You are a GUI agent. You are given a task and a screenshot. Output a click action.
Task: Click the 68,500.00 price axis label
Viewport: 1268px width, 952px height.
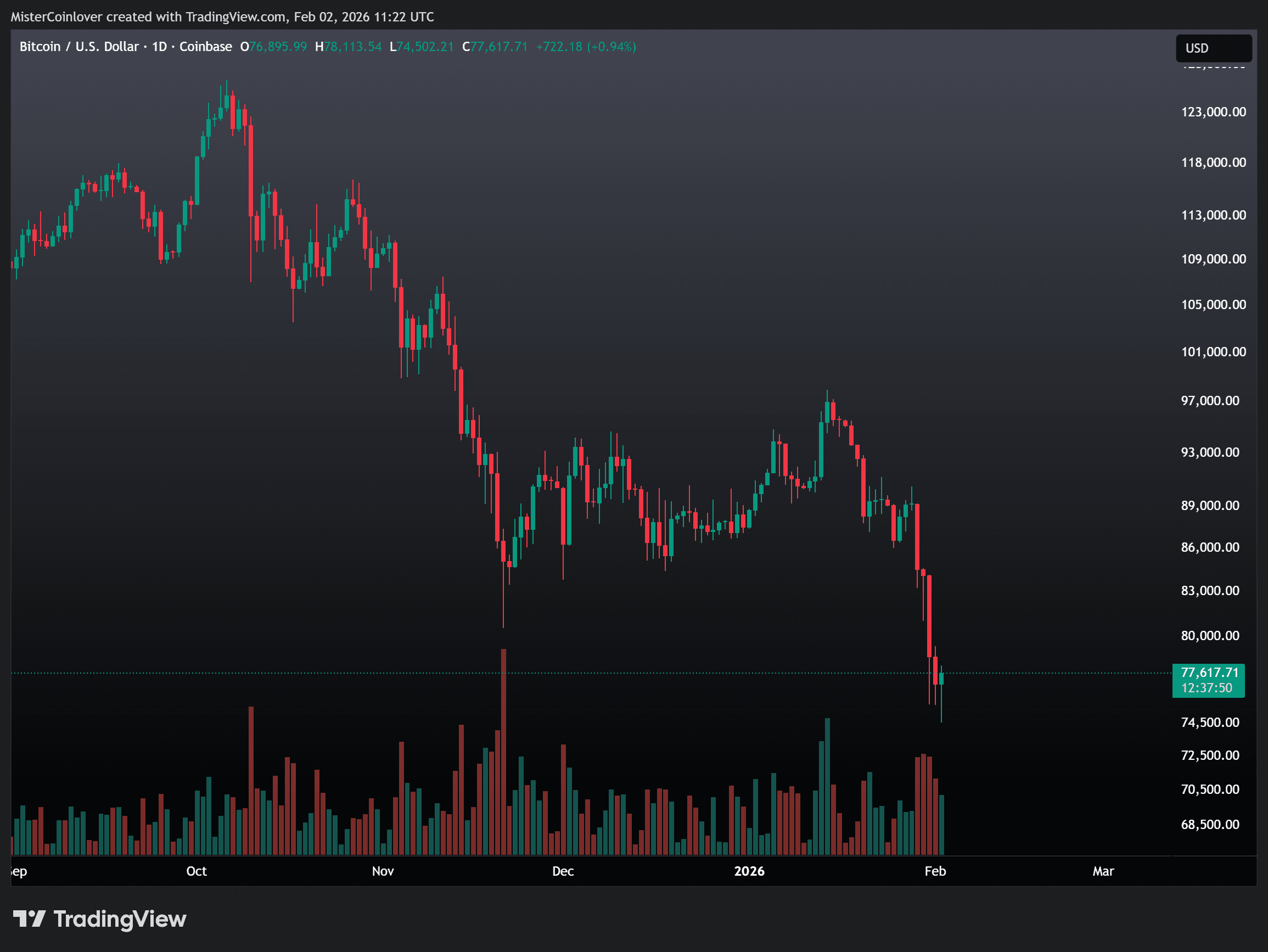[1209, 824]
